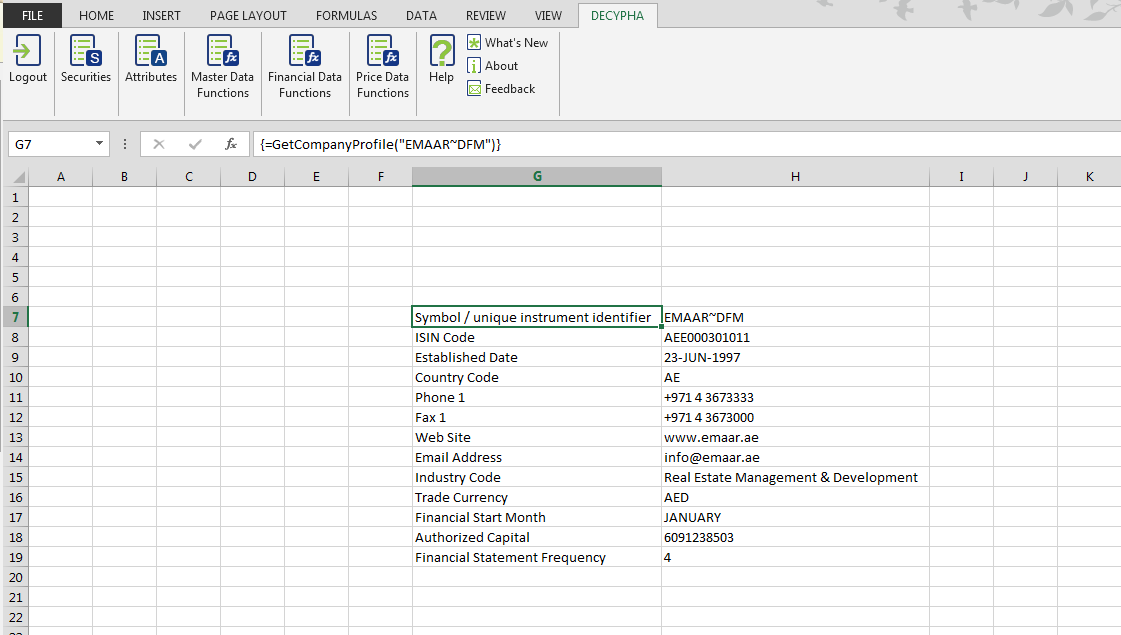Open the FILE tab
This screenshot has height=635, width=1121.
pos(33,16)
